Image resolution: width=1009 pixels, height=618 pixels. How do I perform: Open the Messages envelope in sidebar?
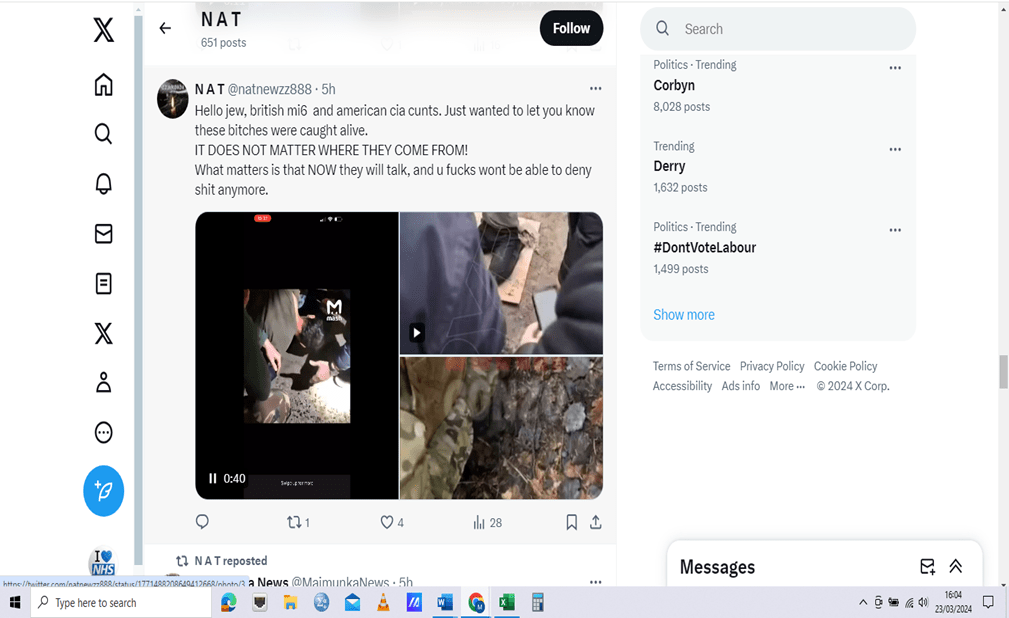pyautogui.click(x=103, y=233)
